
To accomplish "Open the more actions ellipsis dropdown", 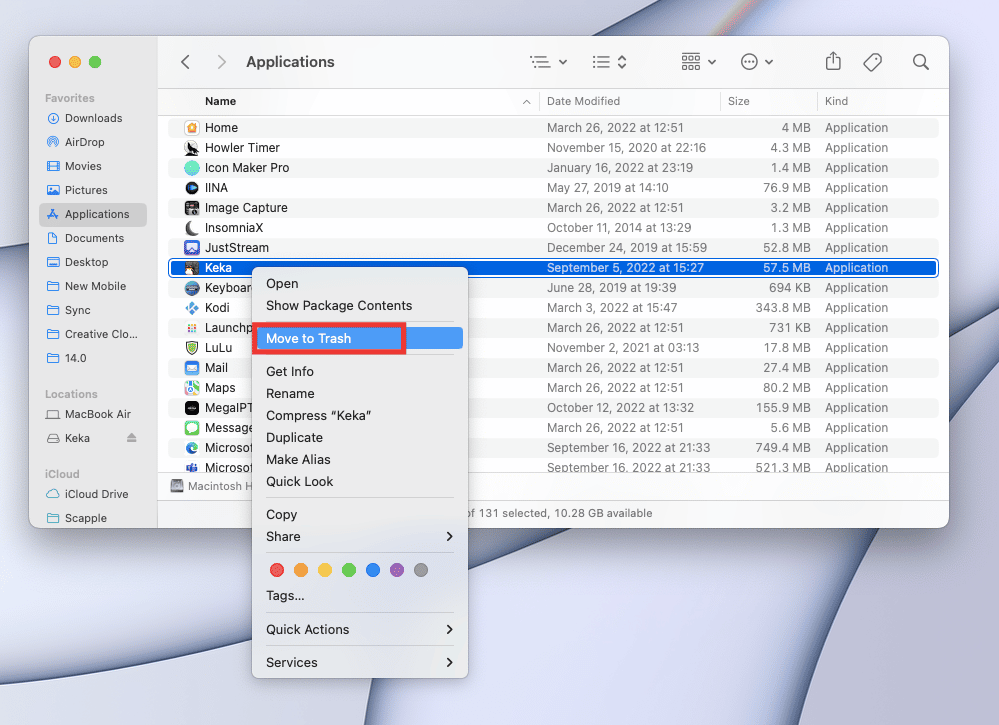I will pos(756,62).
